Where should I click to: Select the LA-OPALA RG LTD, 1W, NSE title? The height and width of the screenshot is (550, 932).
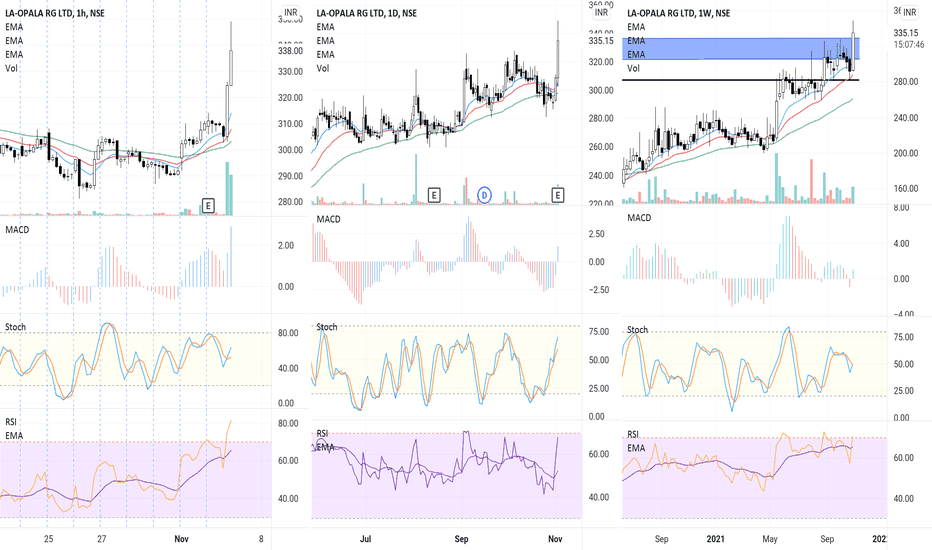coord(679,13)
